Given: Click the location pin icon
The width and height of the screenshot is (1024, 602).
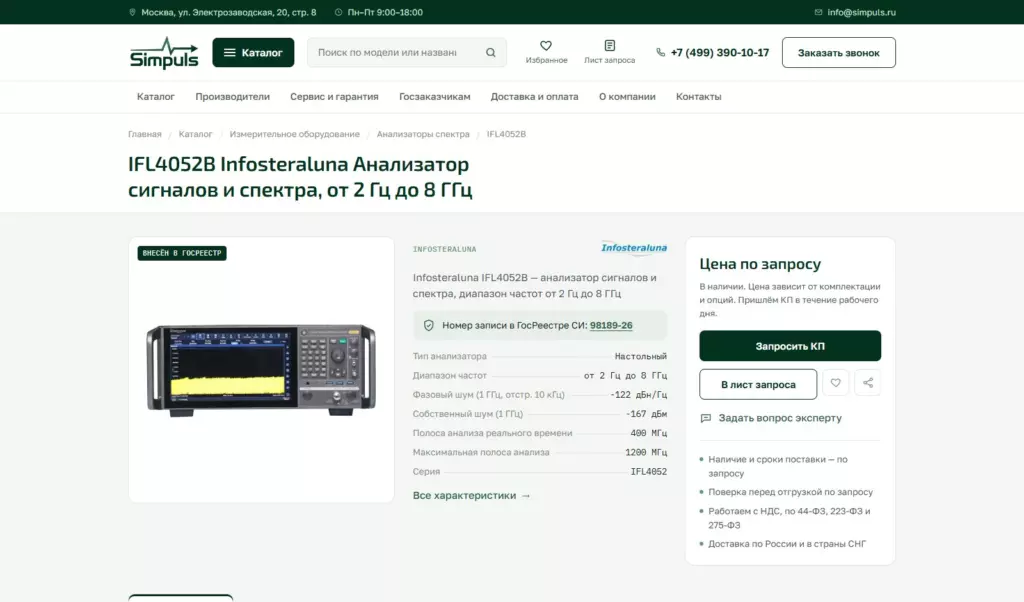Looking at the screenshot, I should pos(133,12).
